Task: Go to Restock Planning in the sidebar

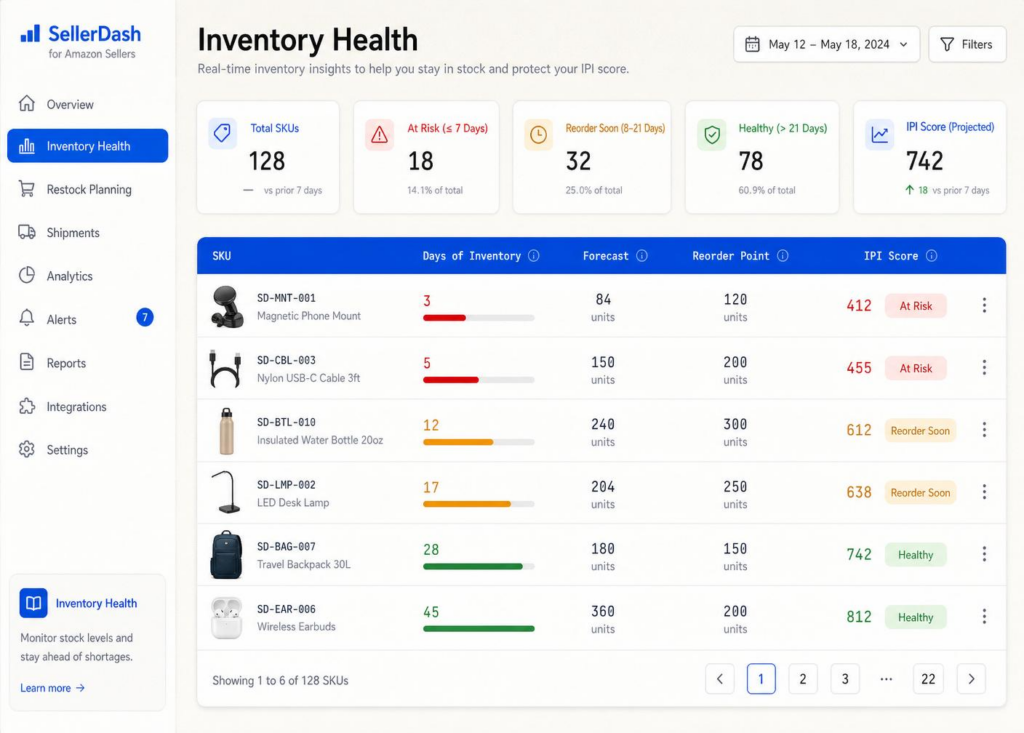Action: pos(88,189)
